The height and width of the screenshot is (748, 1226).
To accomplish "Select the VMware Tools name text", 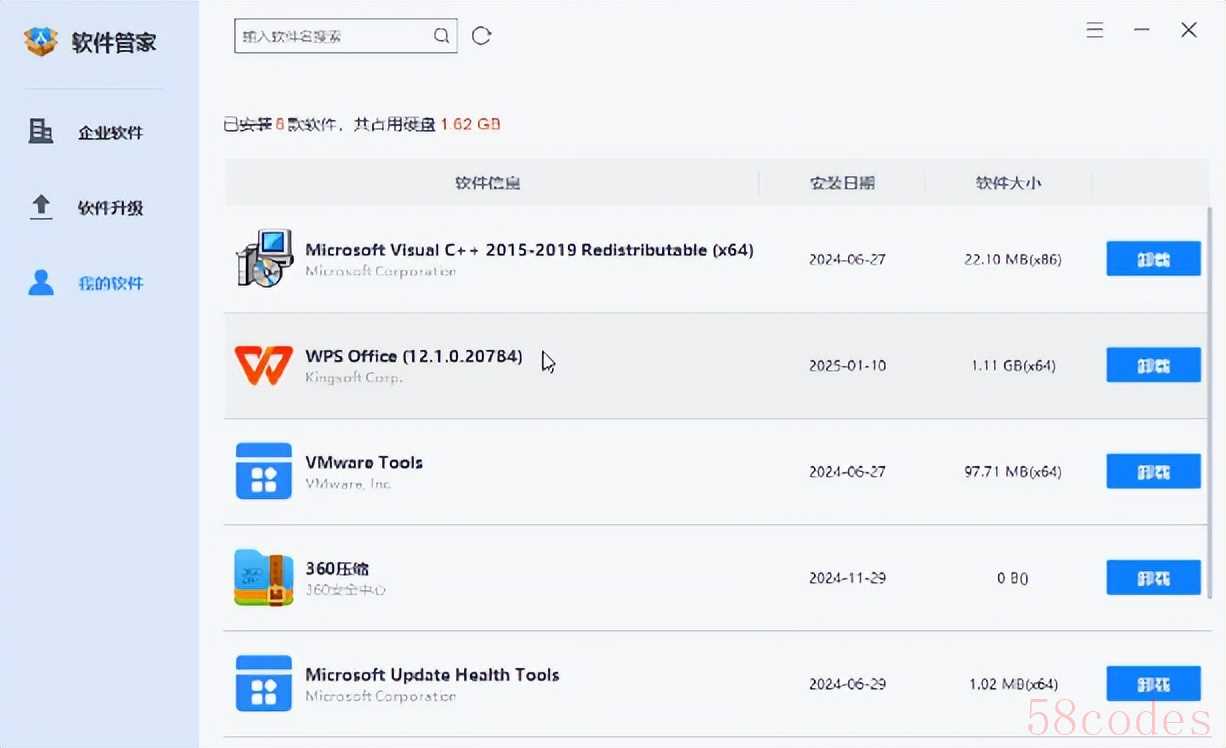I will click(364, 462).
